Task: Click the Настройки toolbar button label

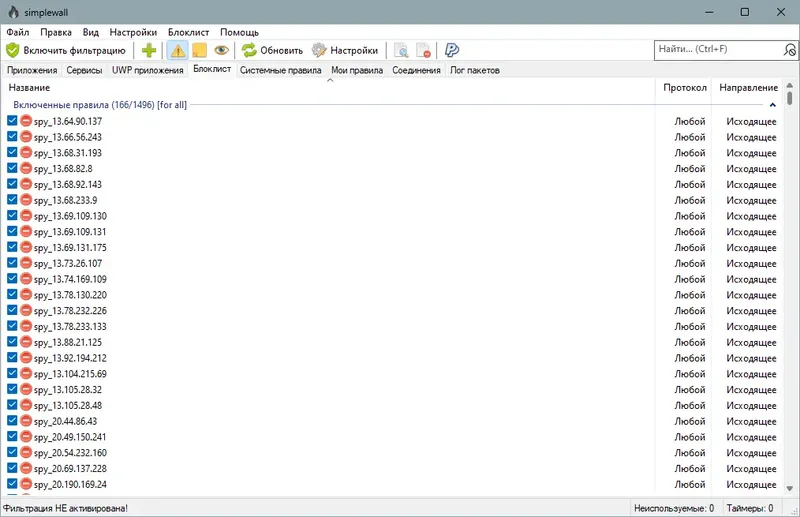Action: click(354, 51)
